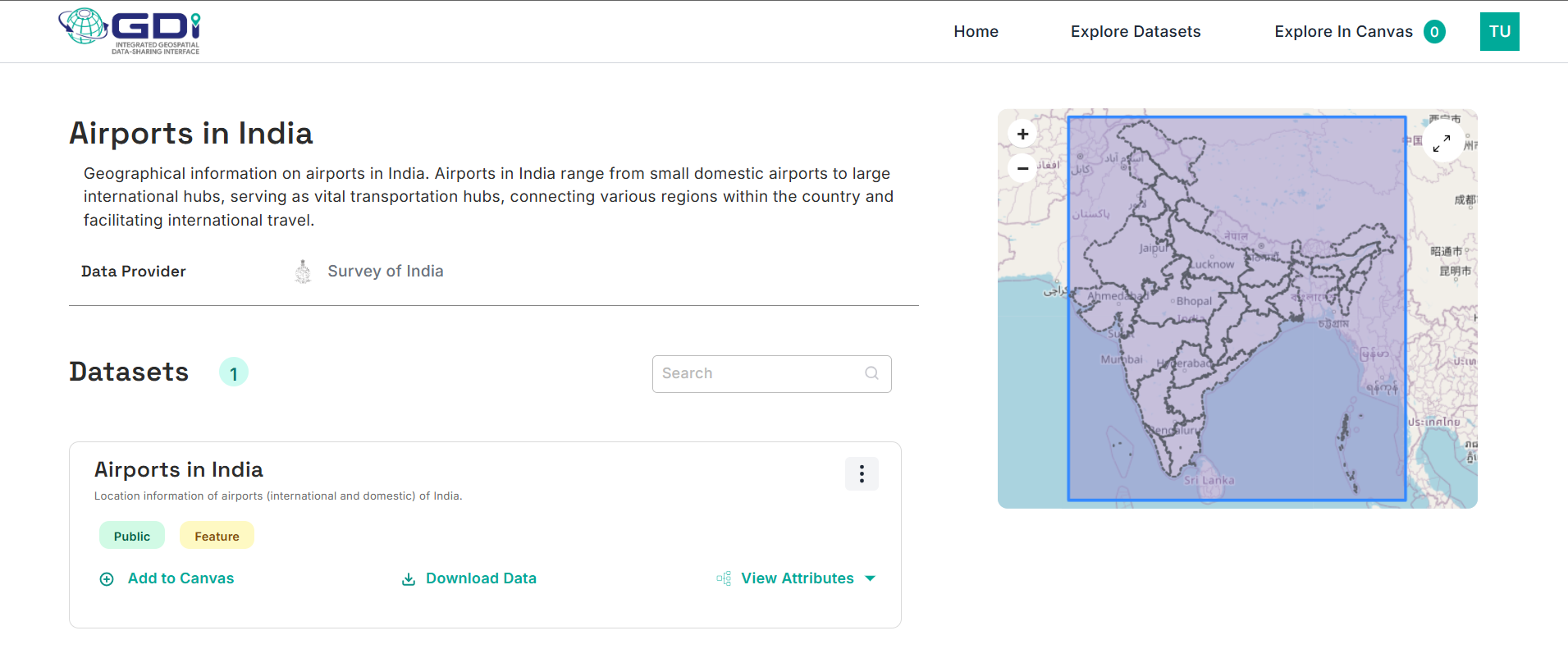Click the canvas item count badge
The image size is (1568, 658).
(1434, 32)
